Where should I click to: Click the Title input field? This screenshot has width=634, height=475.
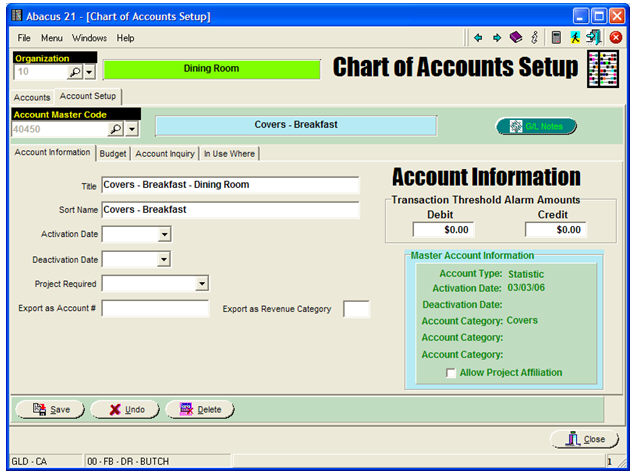click(230, 185)
